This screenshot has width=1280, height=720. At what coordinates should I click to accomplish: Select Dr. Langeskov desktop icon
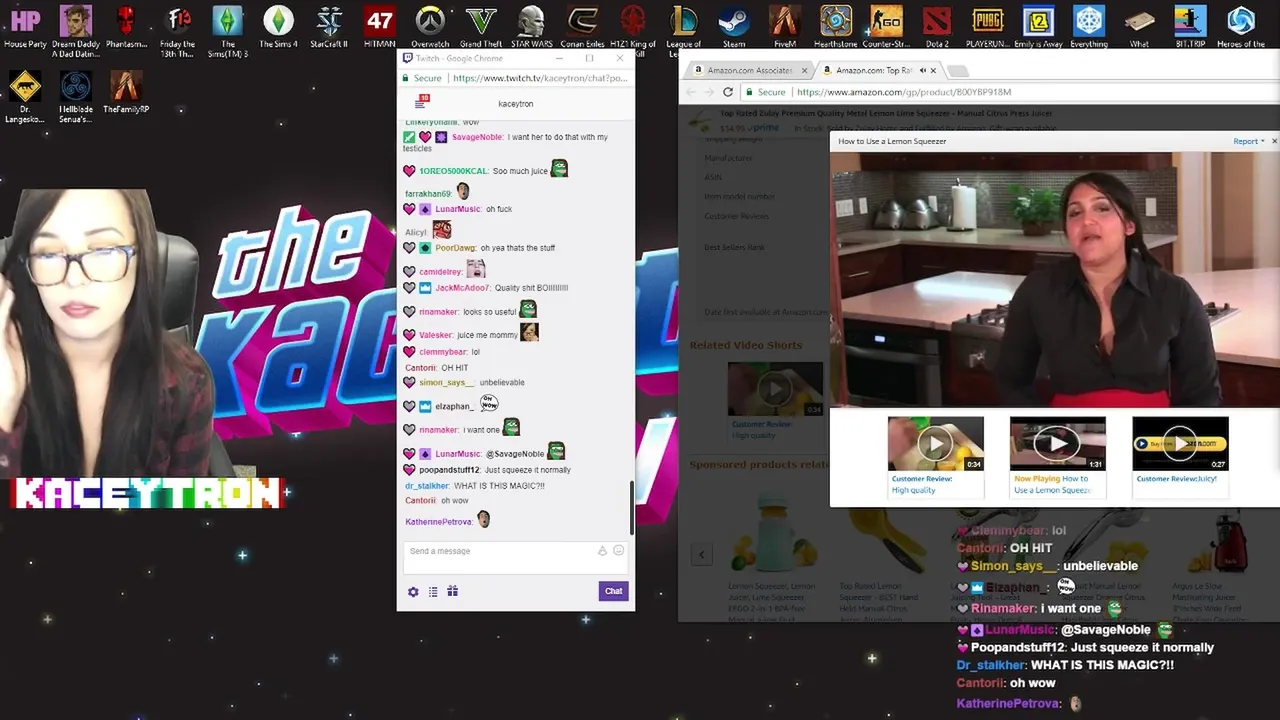25,97
